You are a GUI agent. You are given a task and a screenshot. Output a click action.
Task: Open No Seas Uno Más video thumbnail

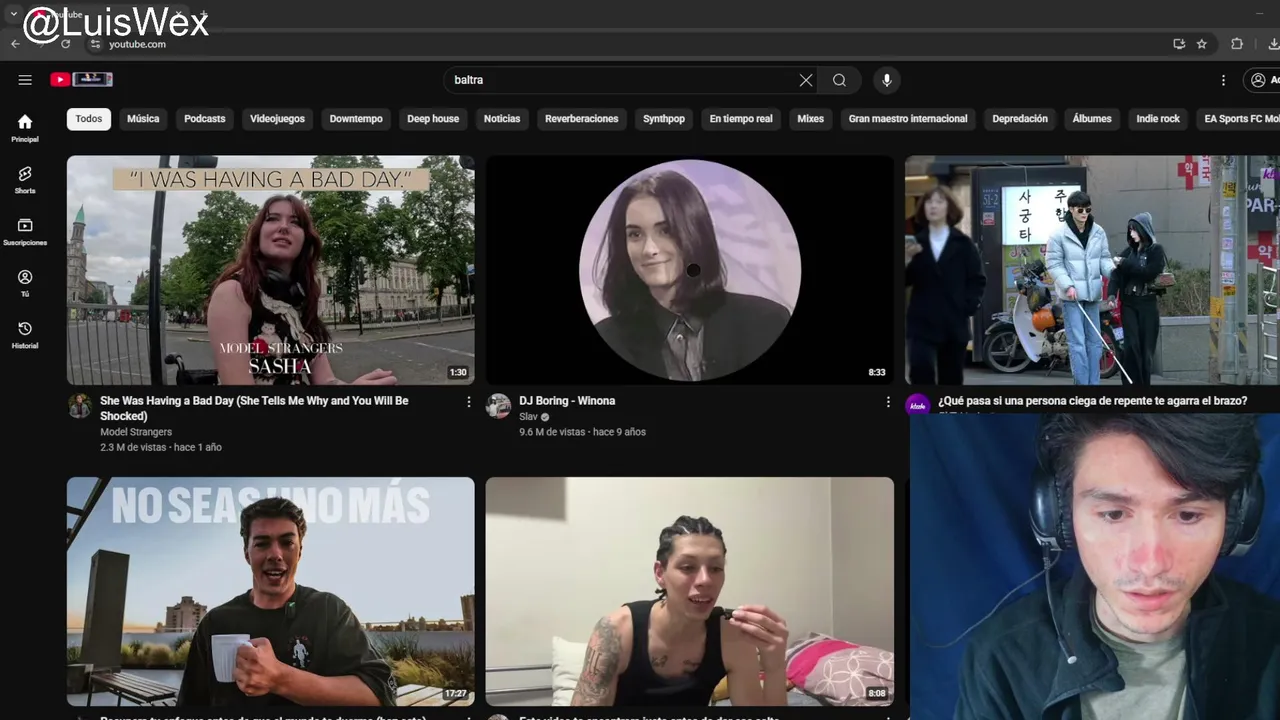click(271, 591)
